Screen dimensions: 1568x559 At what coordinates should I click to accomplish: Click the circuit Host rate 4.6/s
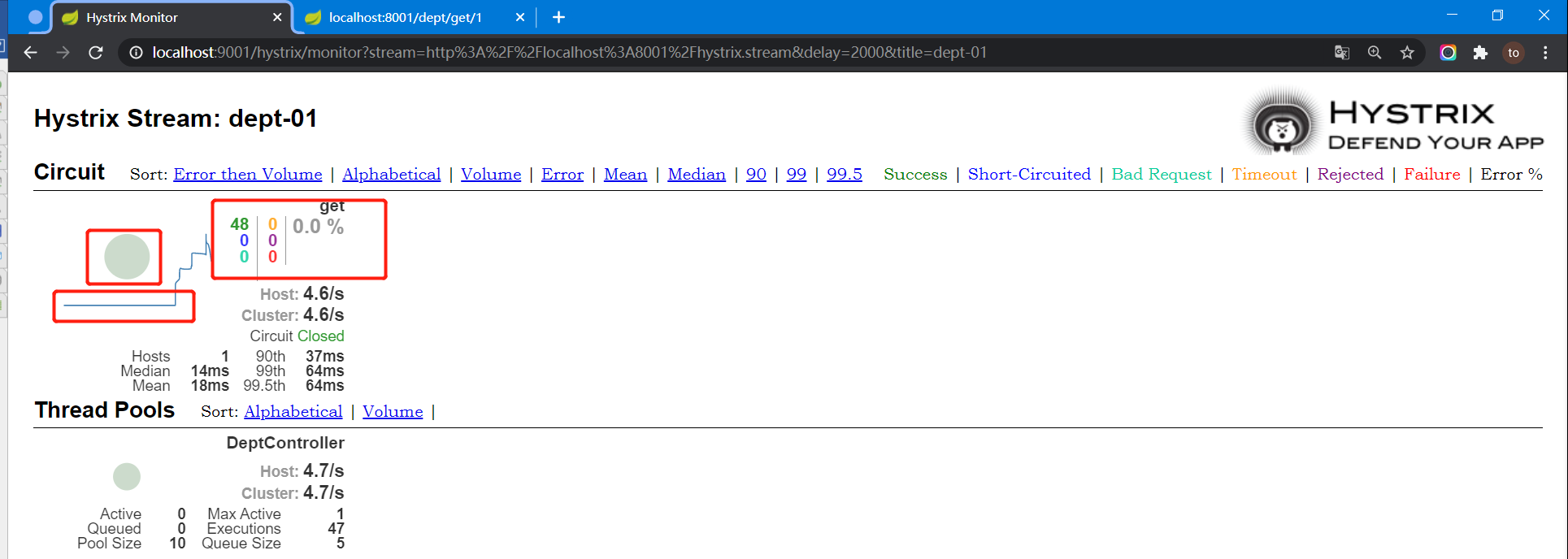(x=324, y=293)
